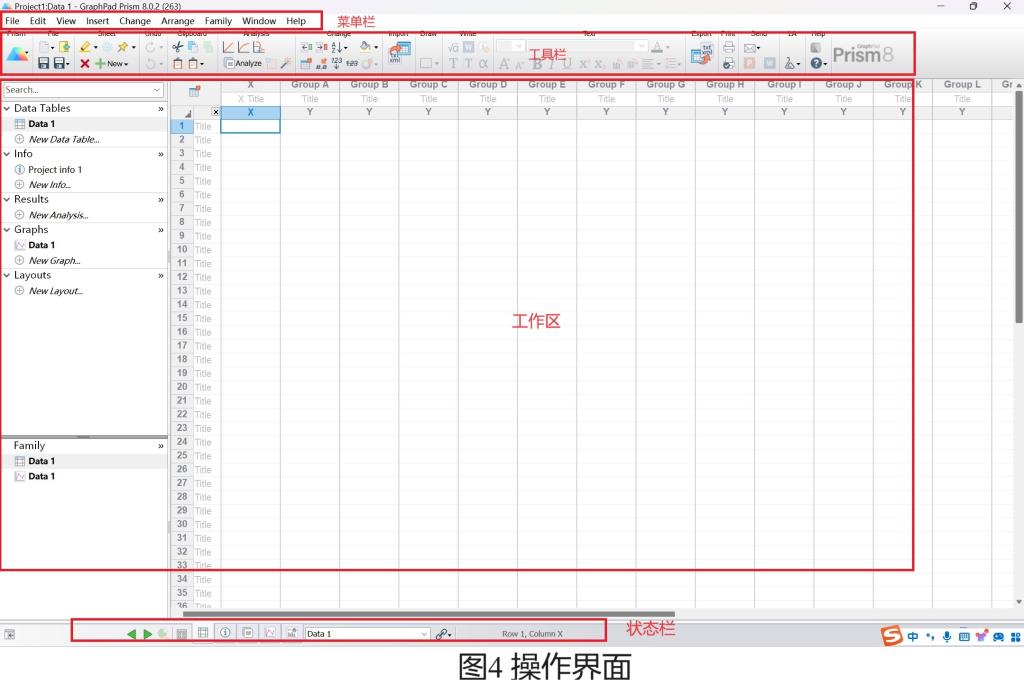Open Help question mark icon
1024x693 pixels.
click(x=816, y=64)
